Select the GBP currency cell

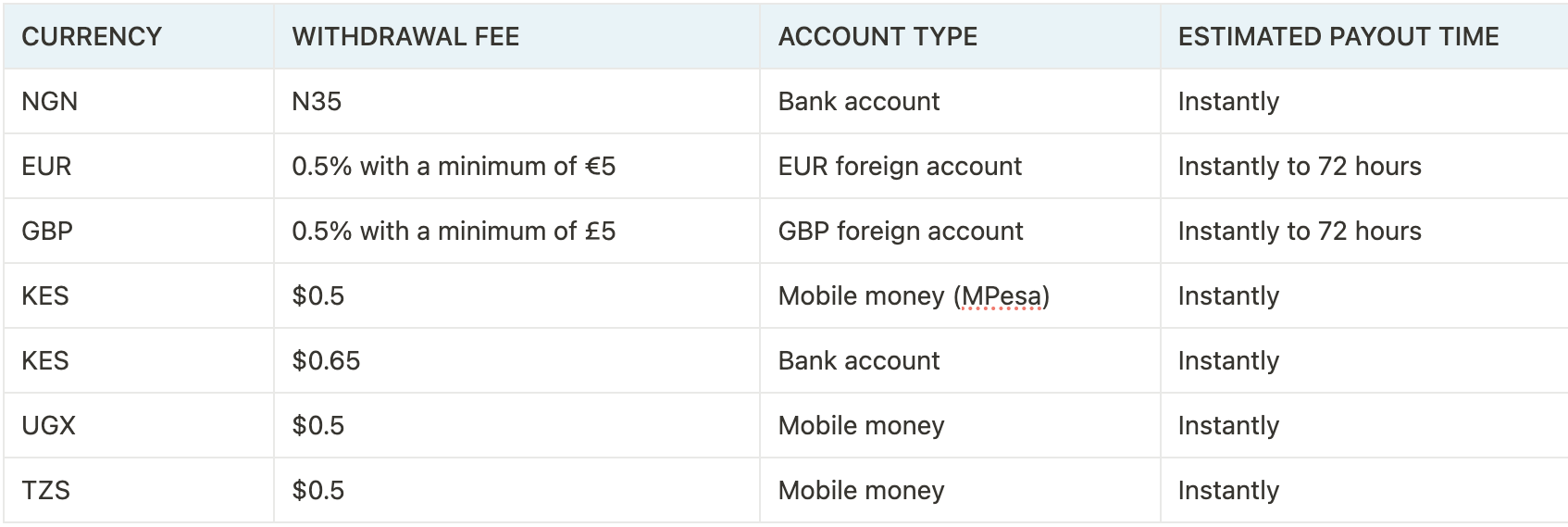(x=139, y=231)
